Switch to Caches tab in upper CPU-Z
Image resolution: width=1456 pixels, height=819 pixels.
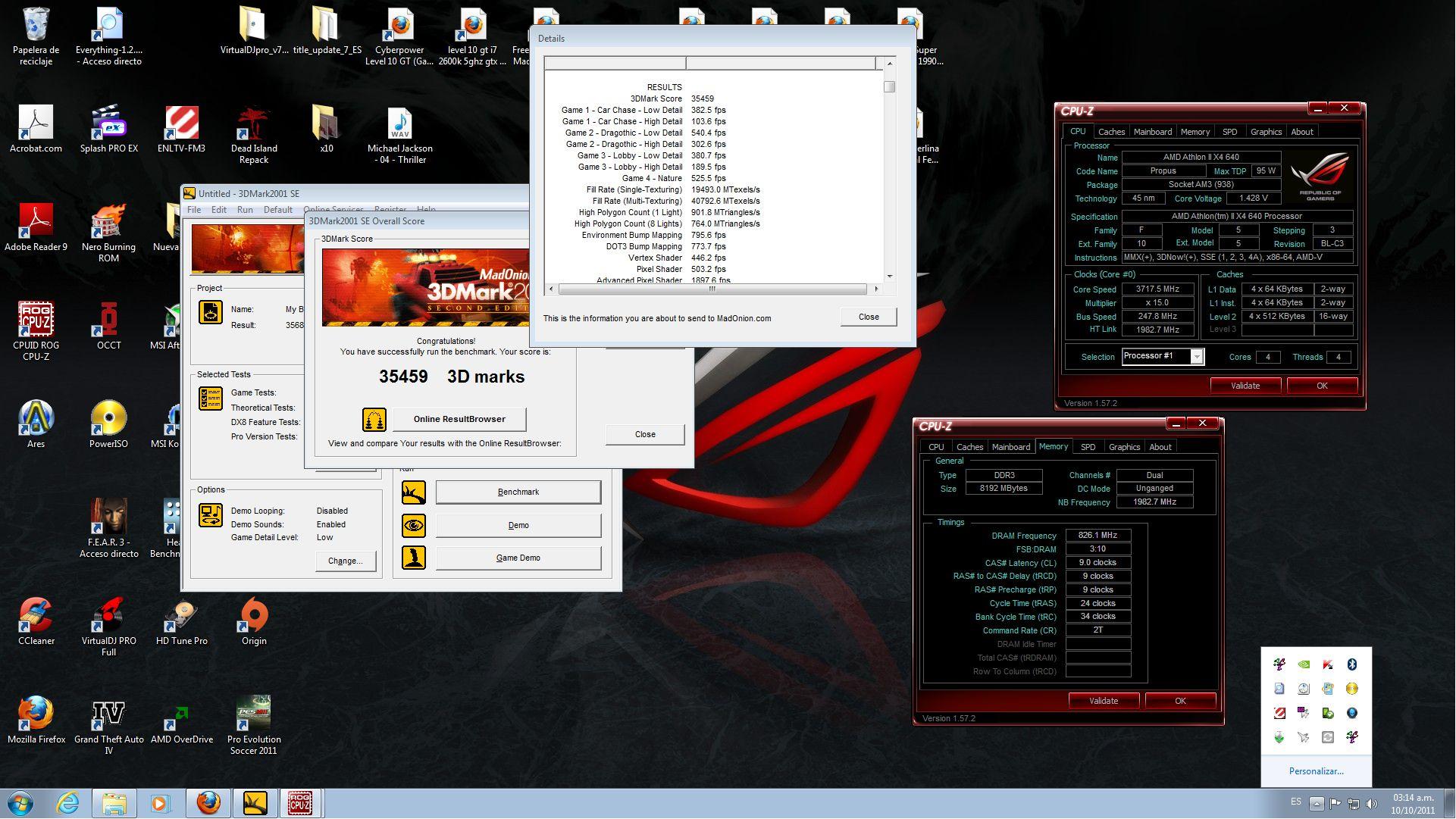click(x=1111, y=132)
